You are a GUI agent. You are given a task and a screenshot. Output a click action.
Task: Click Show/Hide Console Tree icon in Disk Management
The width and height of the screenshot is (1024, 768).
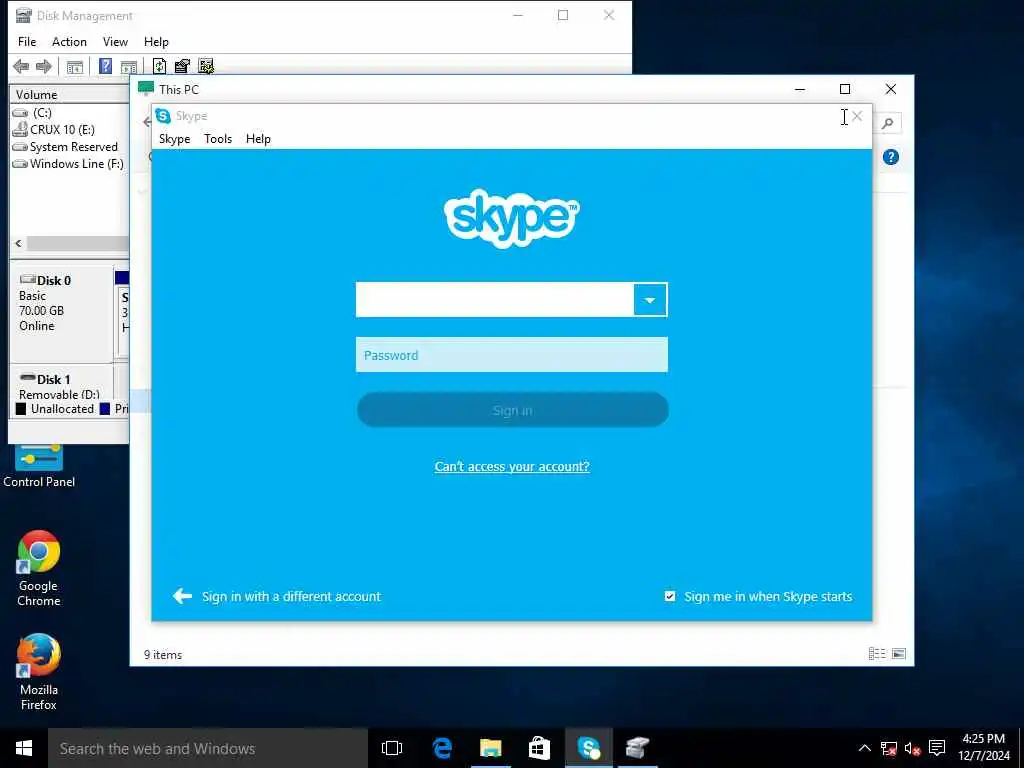coord(75,66)
